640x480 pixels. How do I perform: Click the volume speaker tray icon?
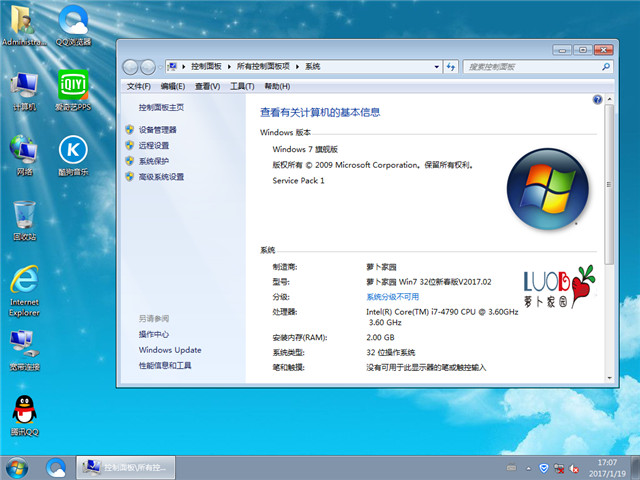pos(574,469)
